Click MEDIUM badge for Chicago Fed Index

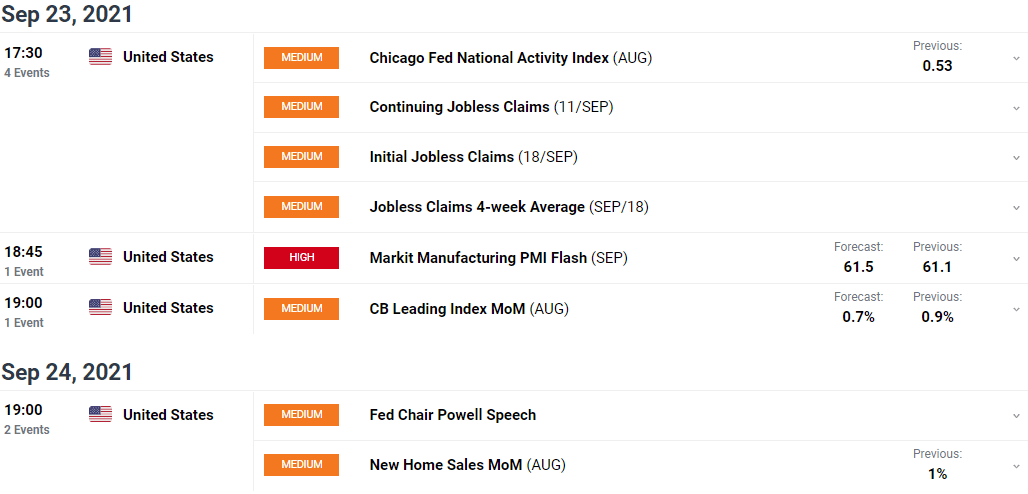coord(302,58)
